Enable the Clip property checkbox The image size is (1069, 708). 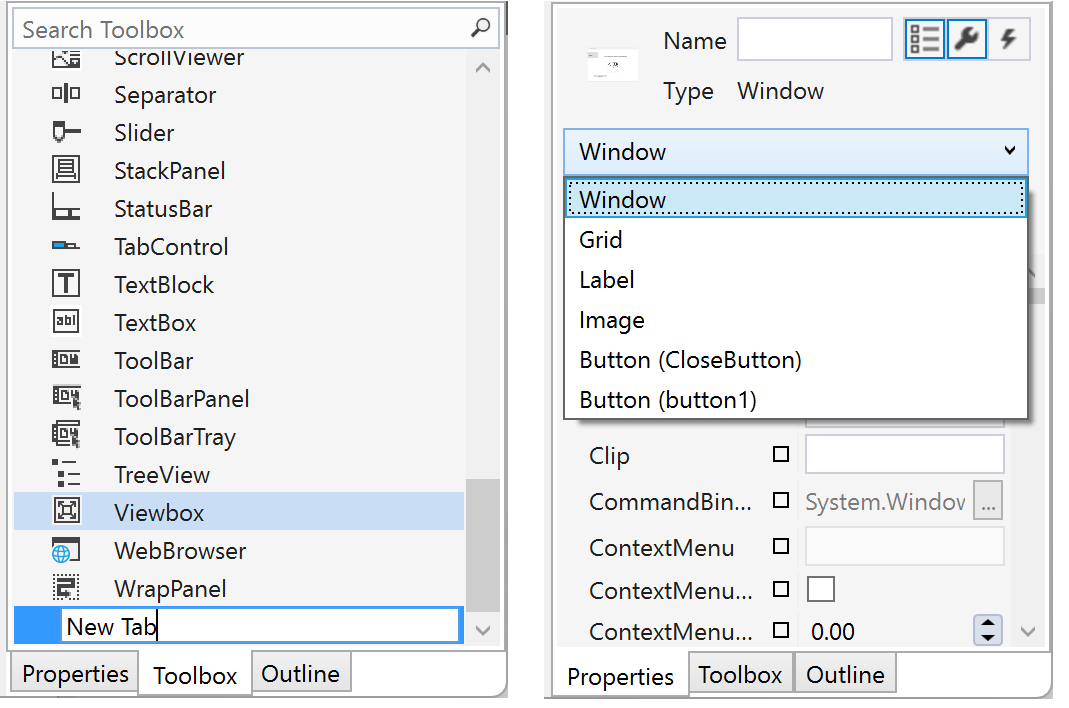tap(779, 454)
